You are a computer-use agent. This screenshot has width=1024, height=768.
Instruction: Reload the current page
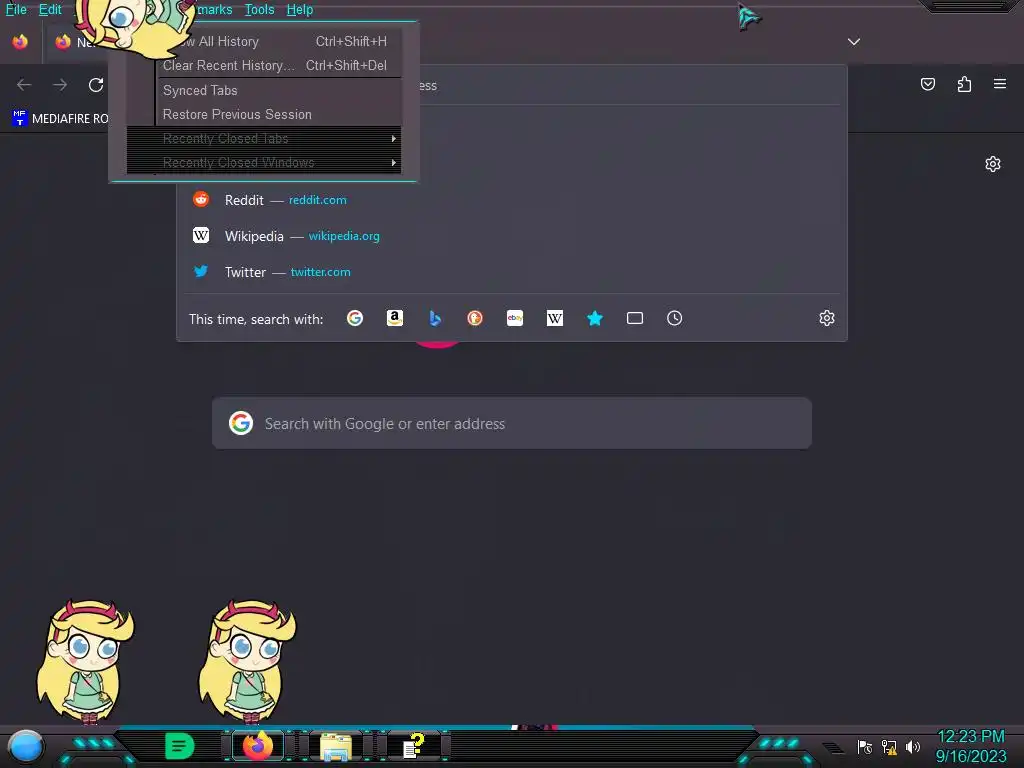(x=96, y=85)
